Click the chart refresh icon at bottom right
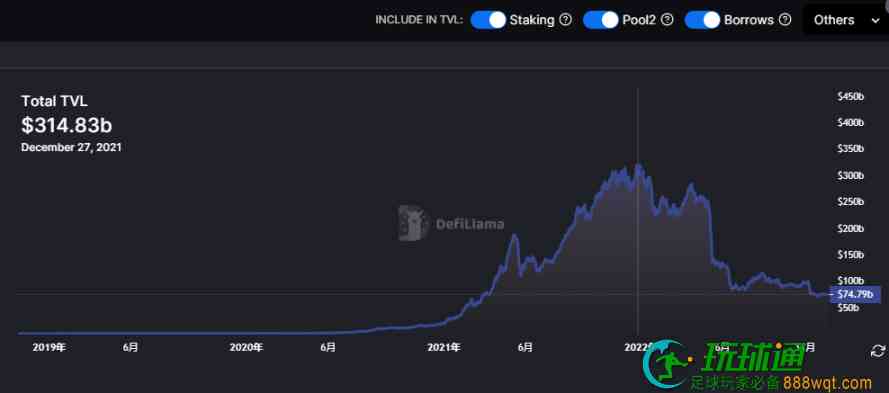 (877, 351)
